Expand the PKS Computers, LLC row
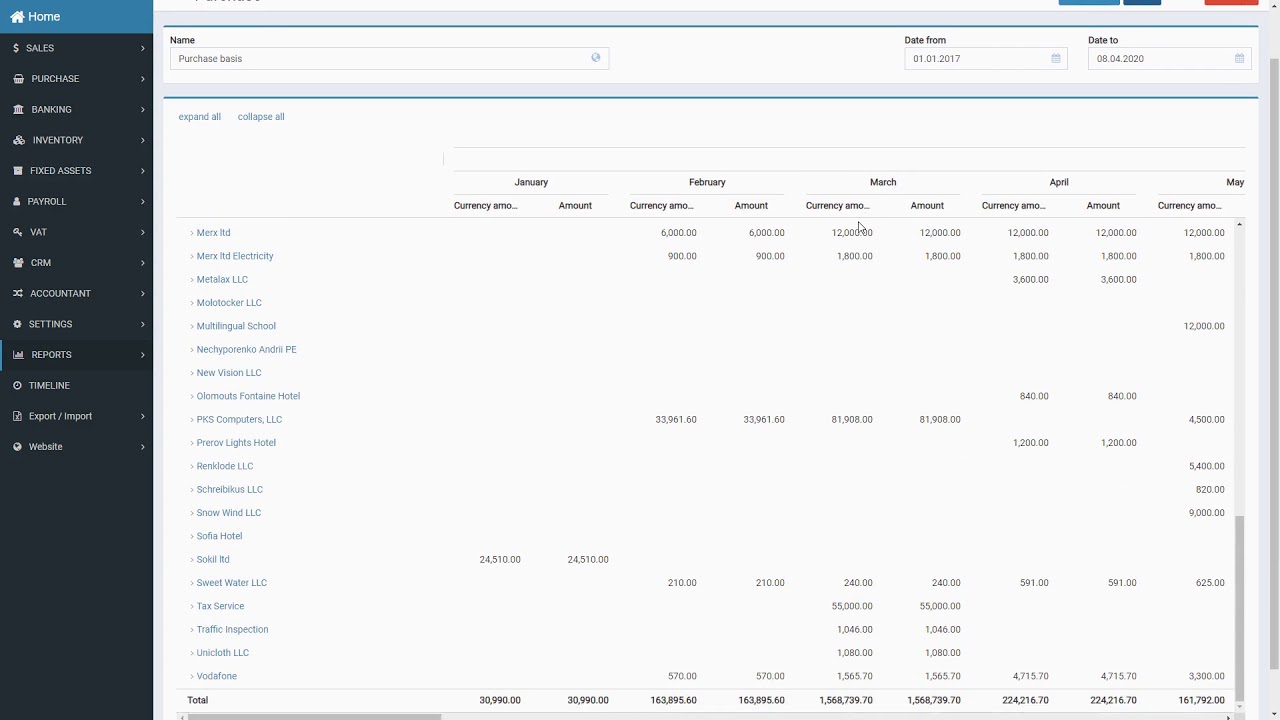 tap(192, 420)
